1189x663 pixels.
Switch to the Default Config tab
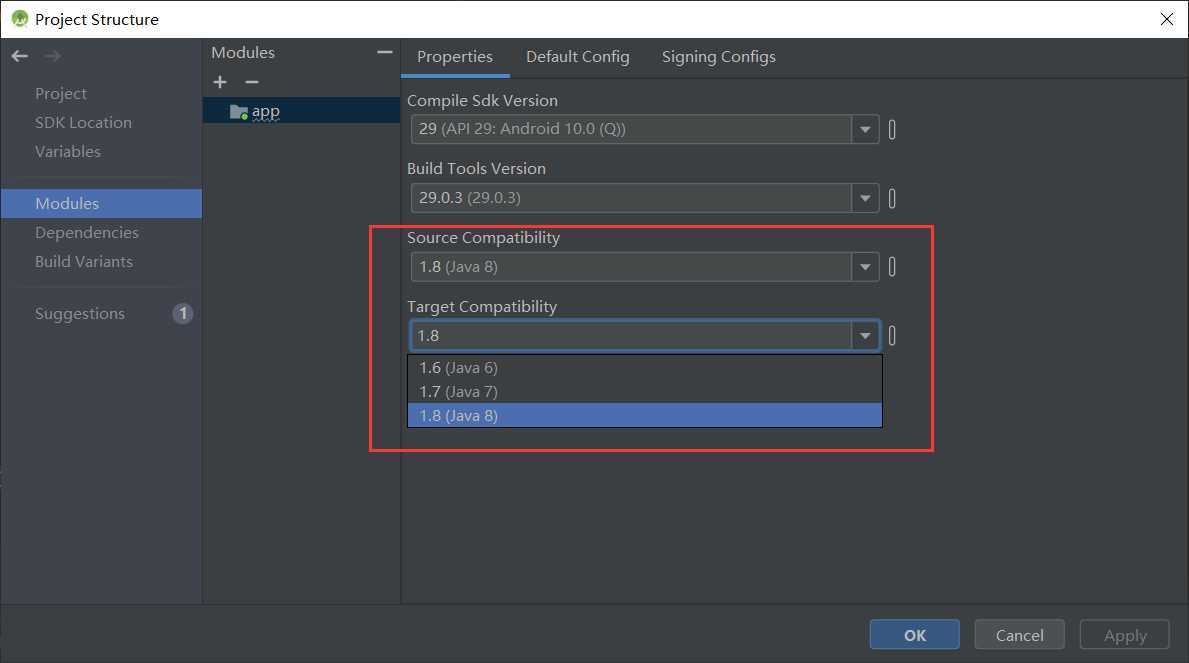pyautogui.click(x=578, y=57)
